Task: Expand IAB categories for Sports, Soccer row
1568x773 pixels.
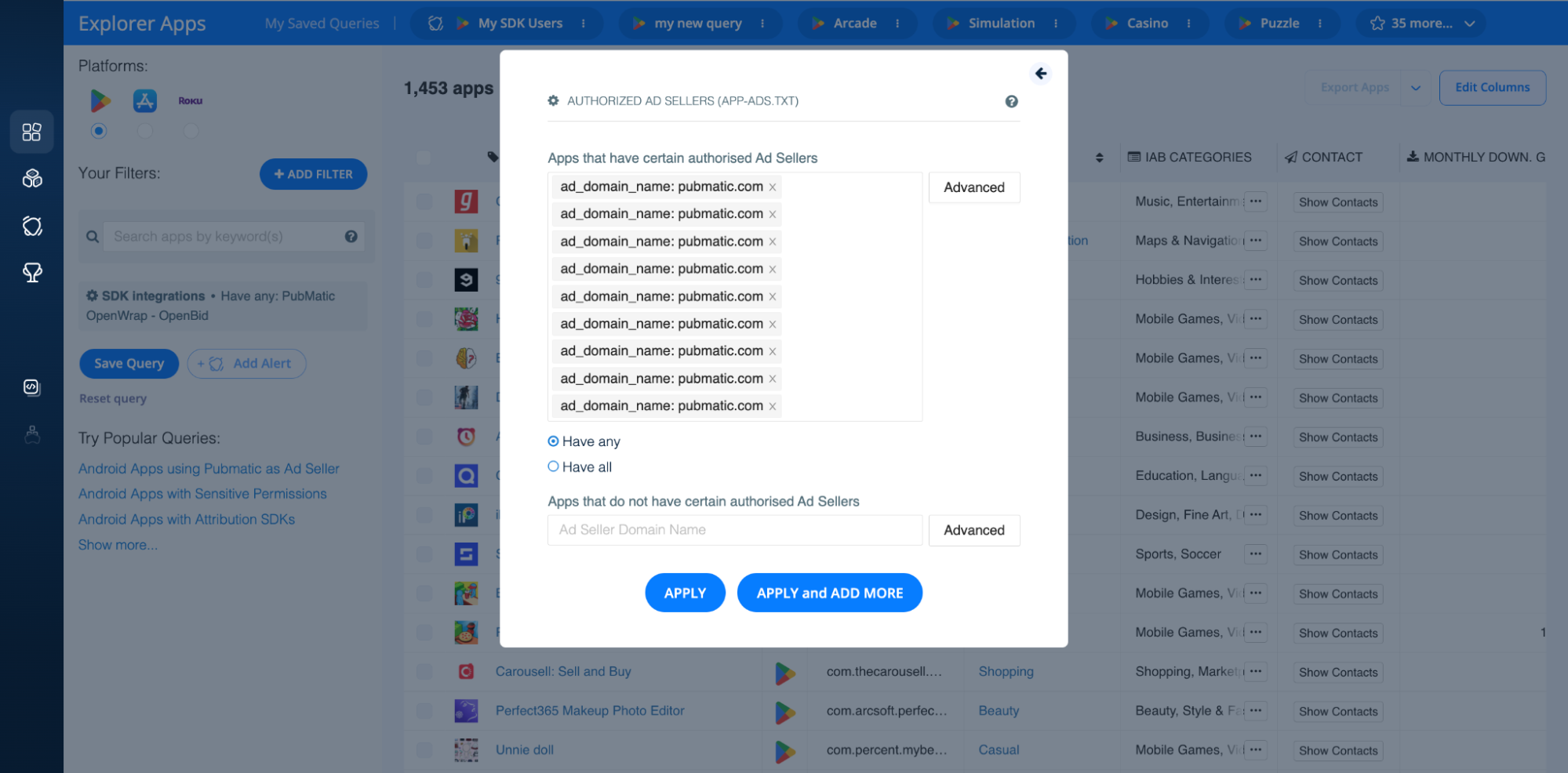Action: [1256, 554]
